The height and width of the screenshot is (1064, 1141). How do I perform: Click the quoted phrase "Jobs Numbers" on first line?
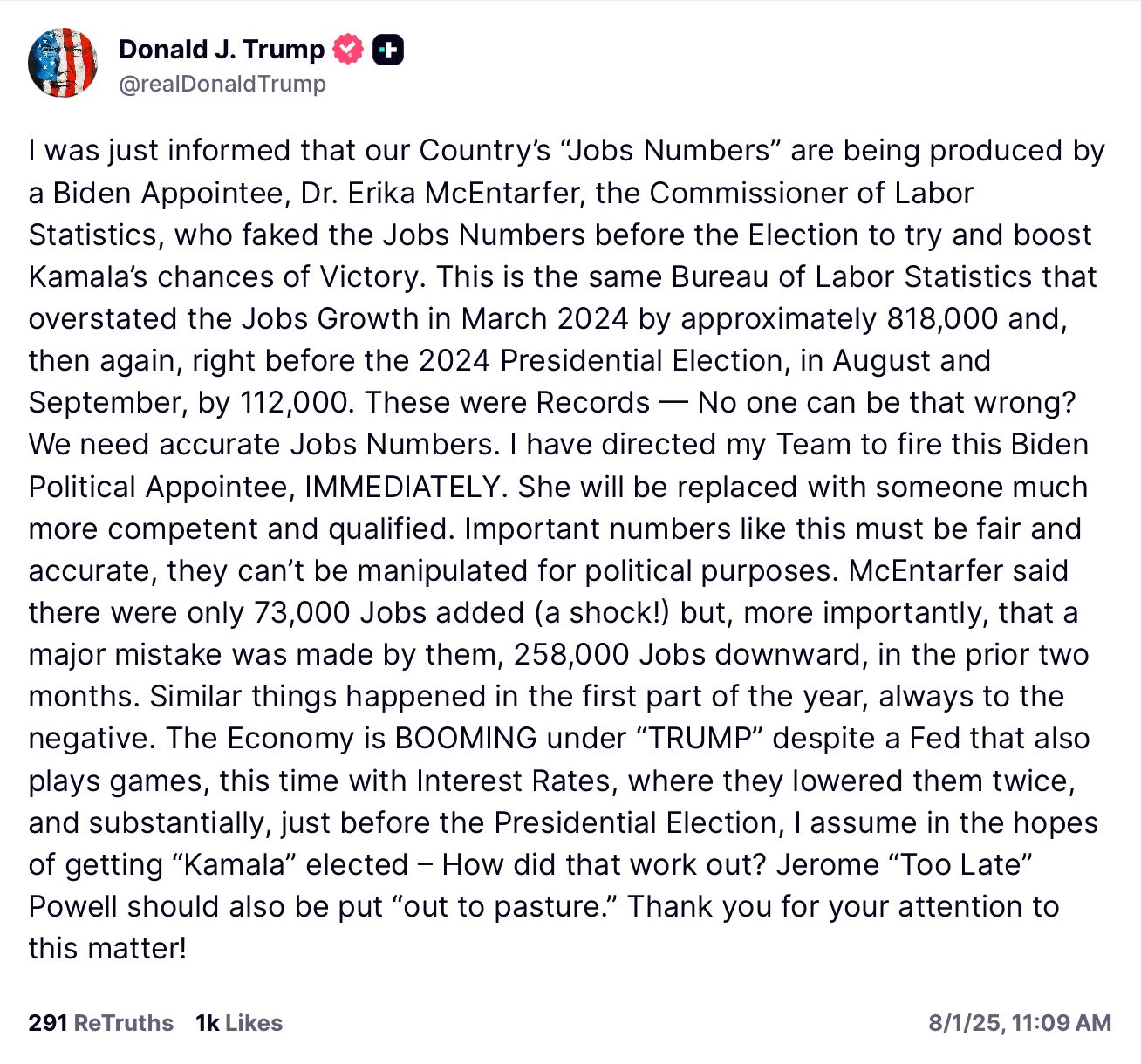(671, 151)
